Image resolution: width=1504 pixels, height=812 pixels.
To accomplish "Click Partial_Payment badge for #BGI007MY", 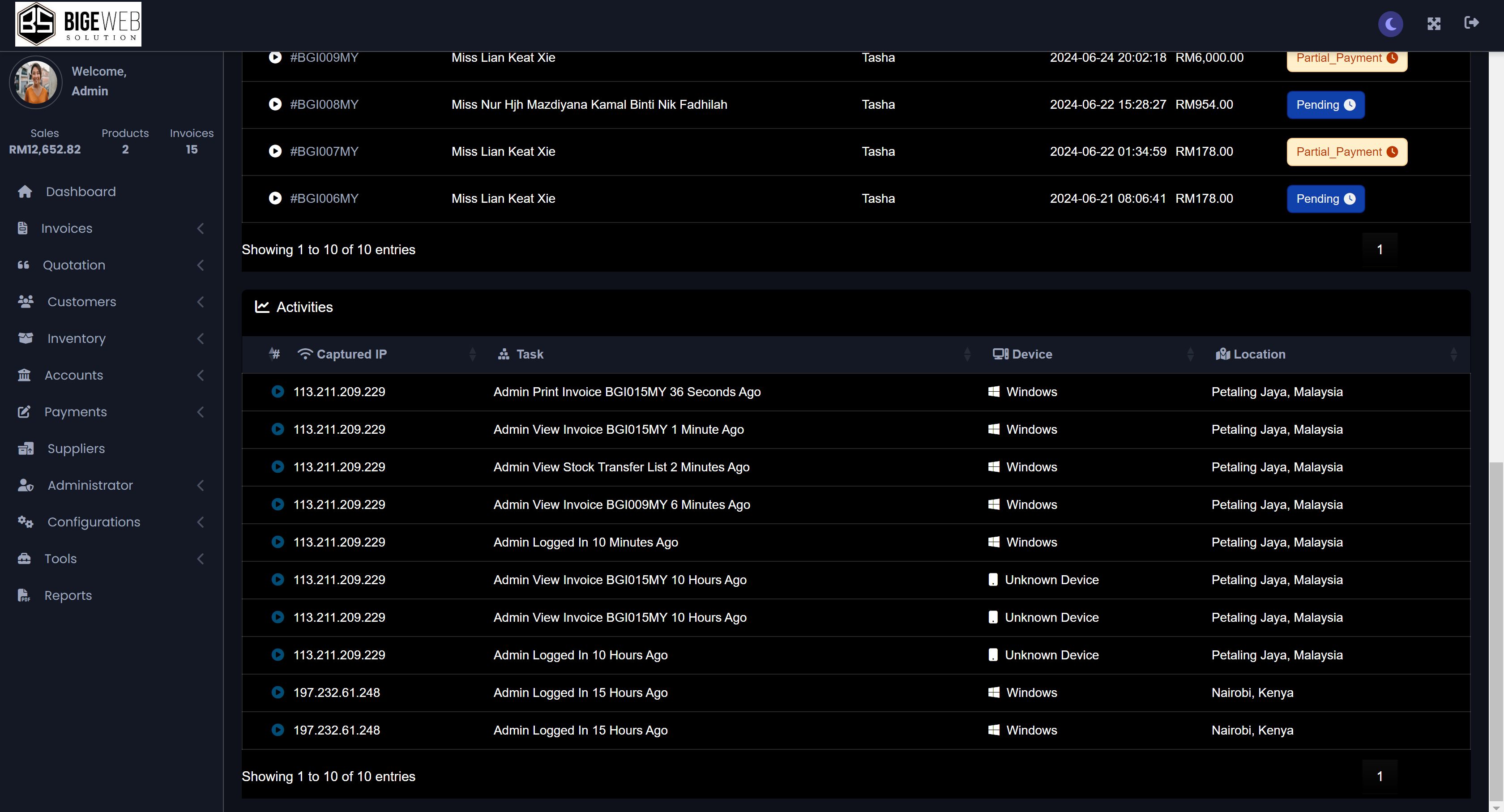I will coord(1346,152).
